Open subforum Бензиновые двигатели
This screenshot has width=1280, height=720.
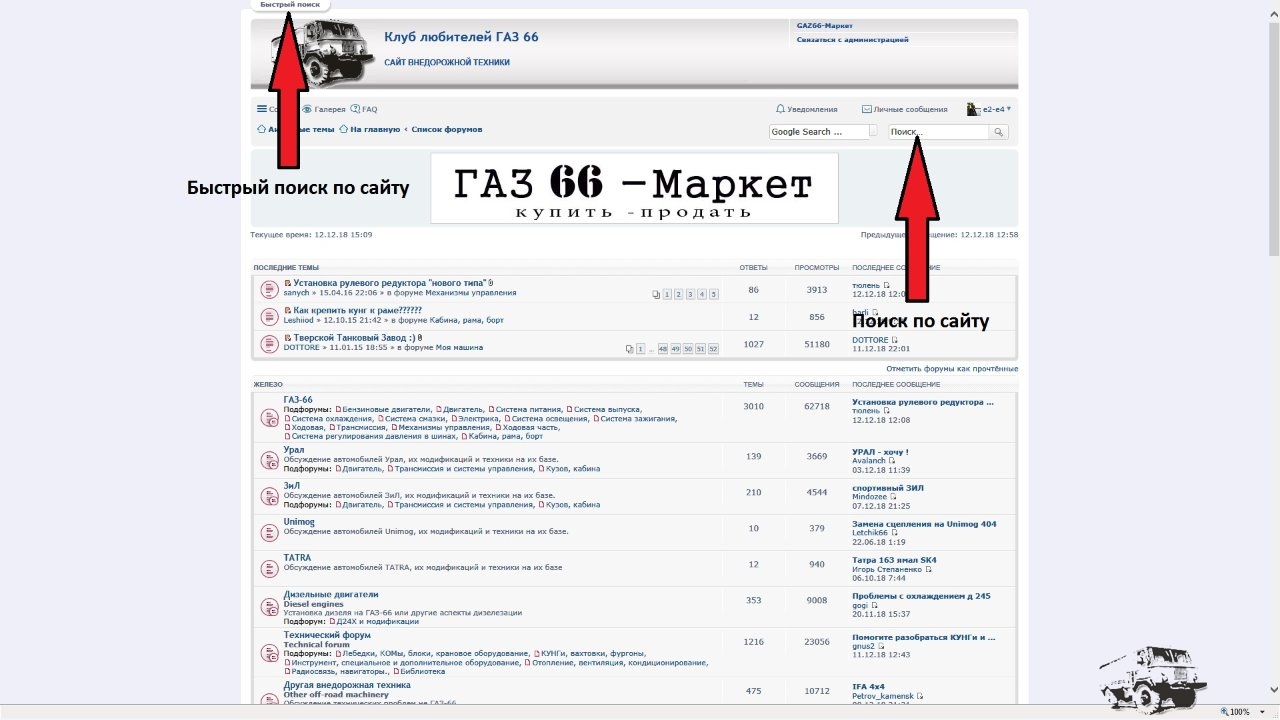[386, 409]
